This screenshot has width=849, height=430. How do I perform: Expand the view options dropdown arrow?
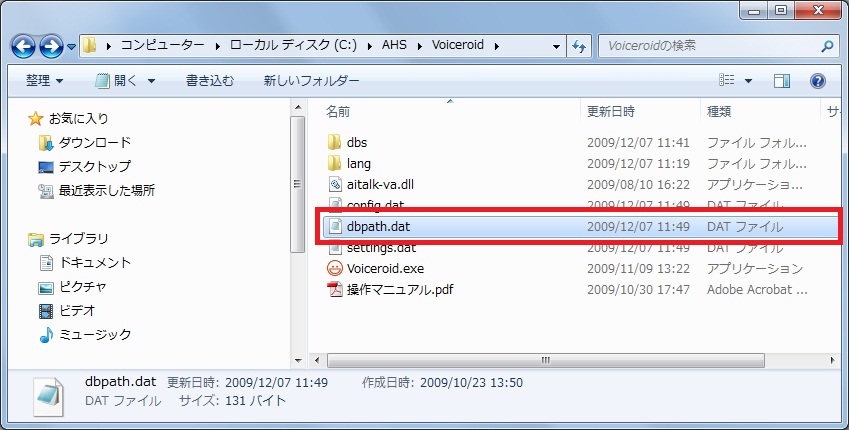(748, 80)
